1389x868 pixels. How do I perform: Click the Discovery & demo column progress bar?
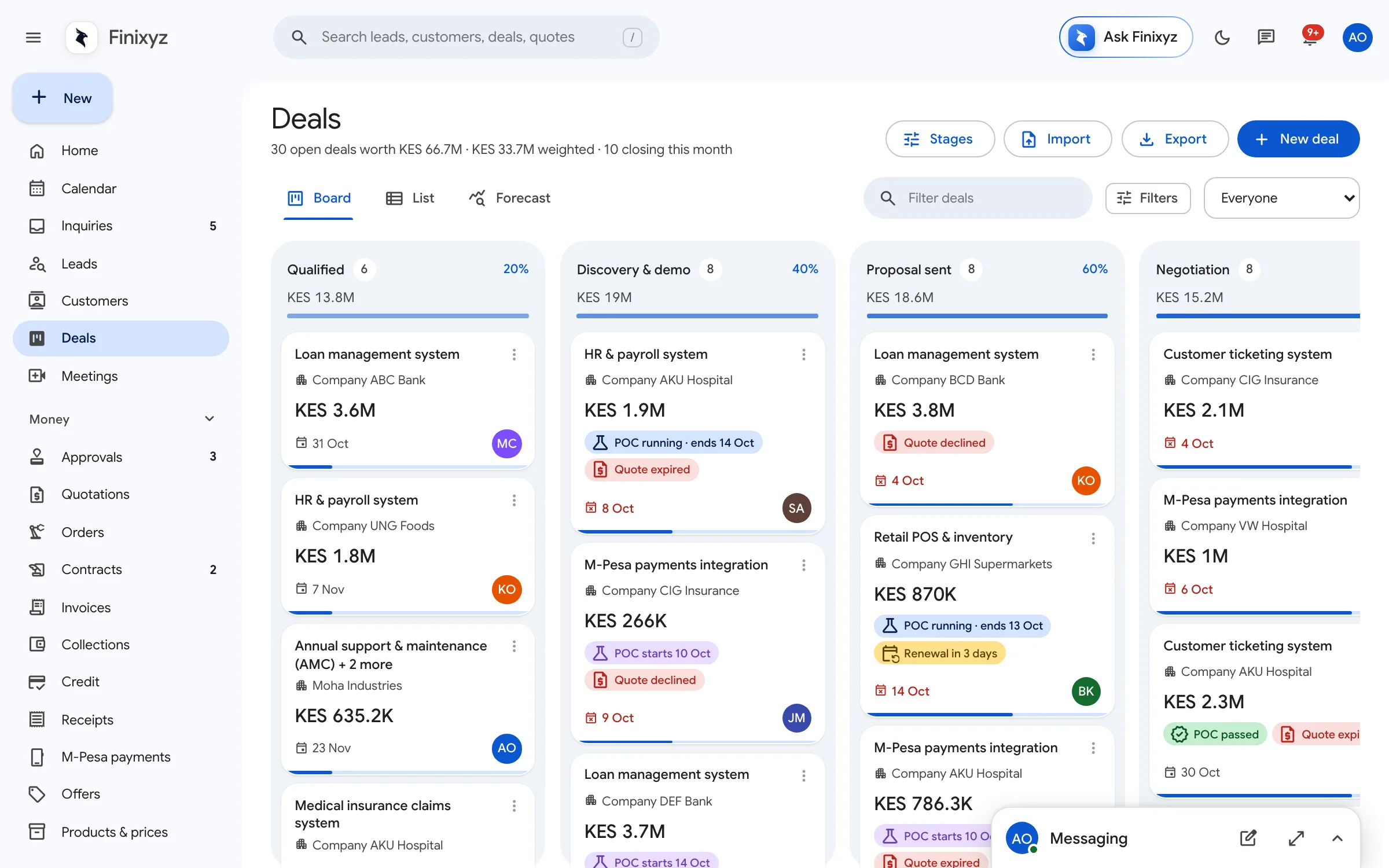[x=697, y=316]
